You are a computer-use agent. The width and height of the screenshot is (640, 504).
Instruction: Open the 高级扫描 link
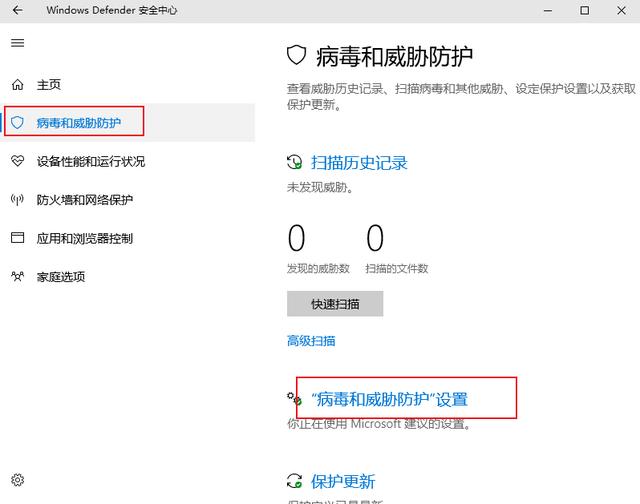(311, 340)
